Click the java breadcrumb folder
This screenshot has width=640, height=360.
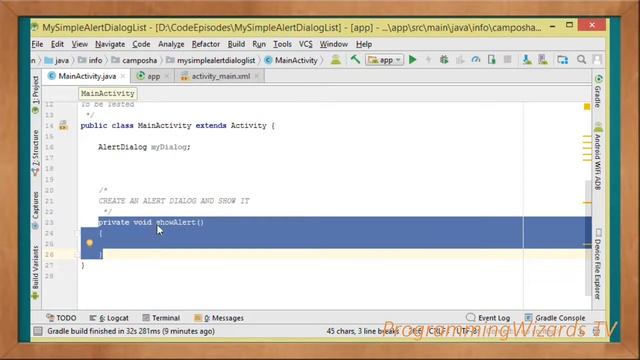pyautogui.click(x=57, y=60)
